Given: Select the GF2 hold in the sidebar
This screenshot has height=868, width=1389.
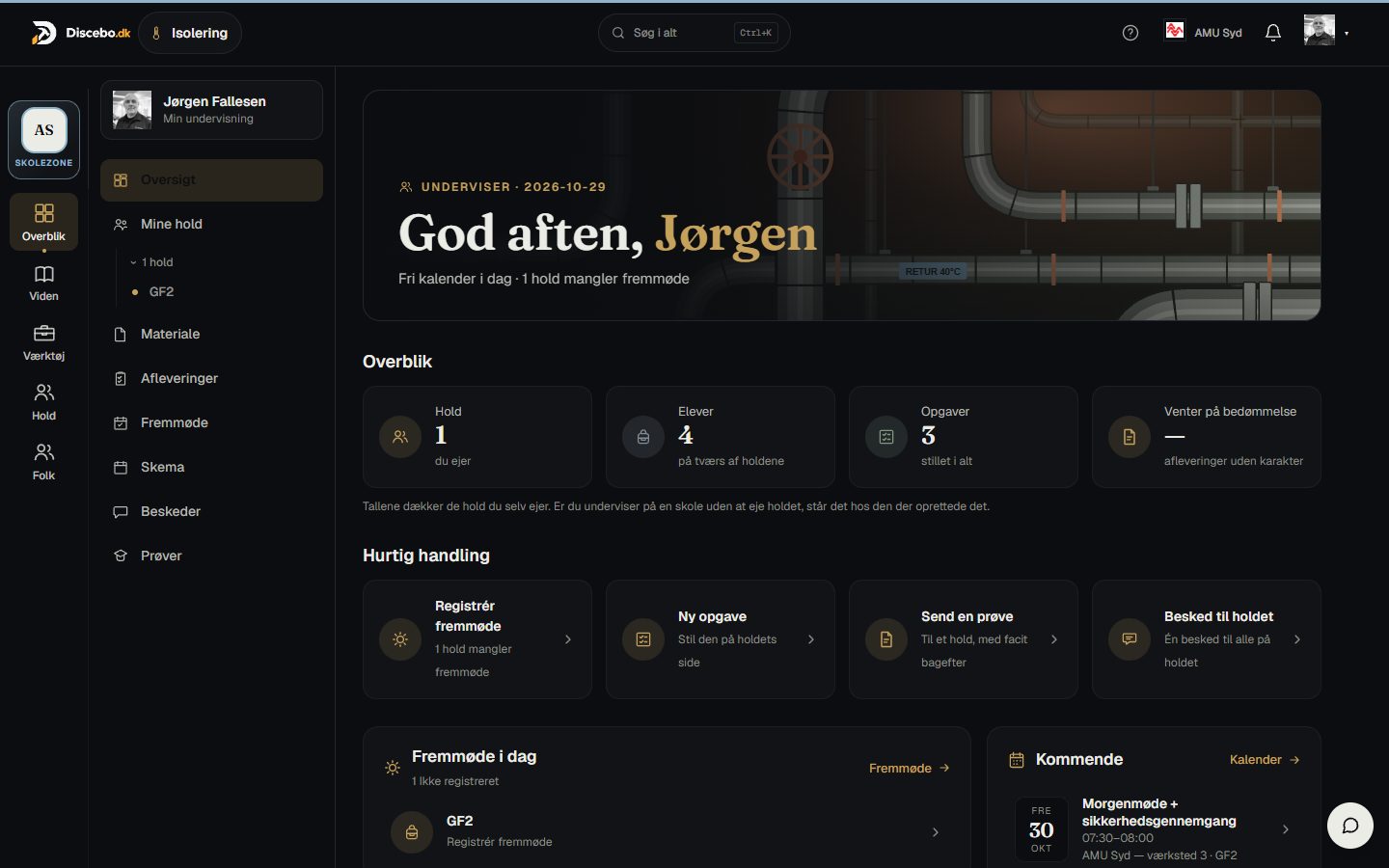Looking at the screenshot, I should point(161,291).
